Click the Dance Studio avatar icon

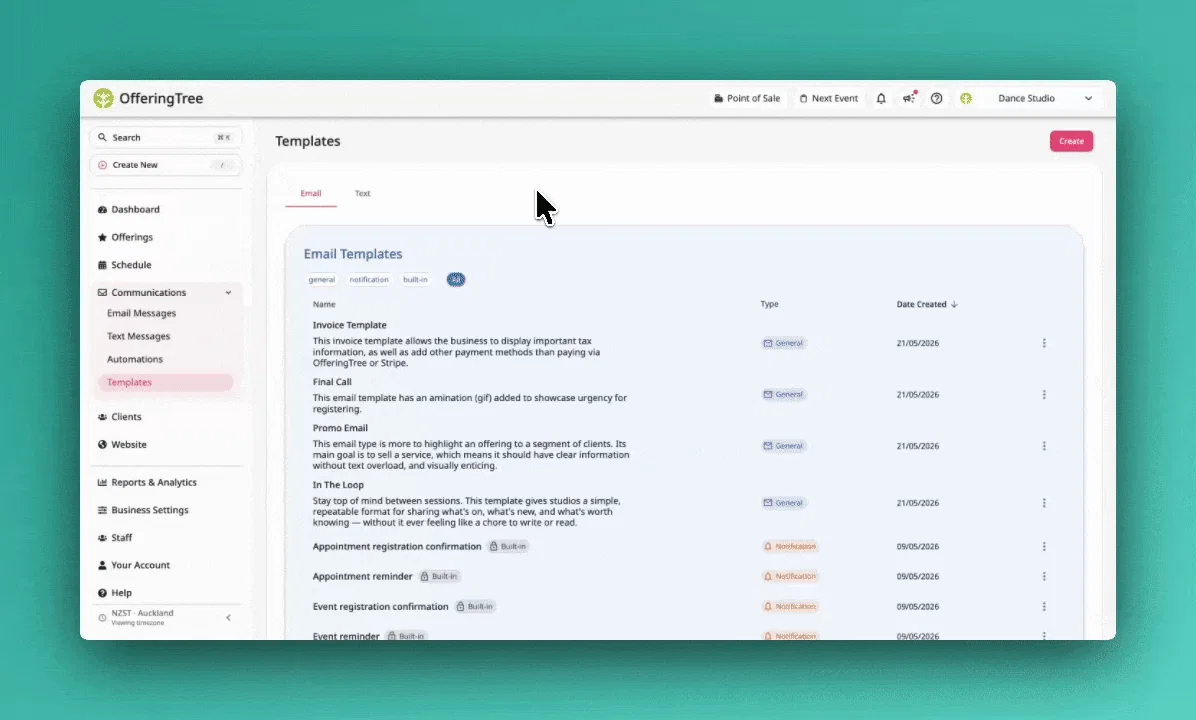pyautogui.click(x=966, y=98)
